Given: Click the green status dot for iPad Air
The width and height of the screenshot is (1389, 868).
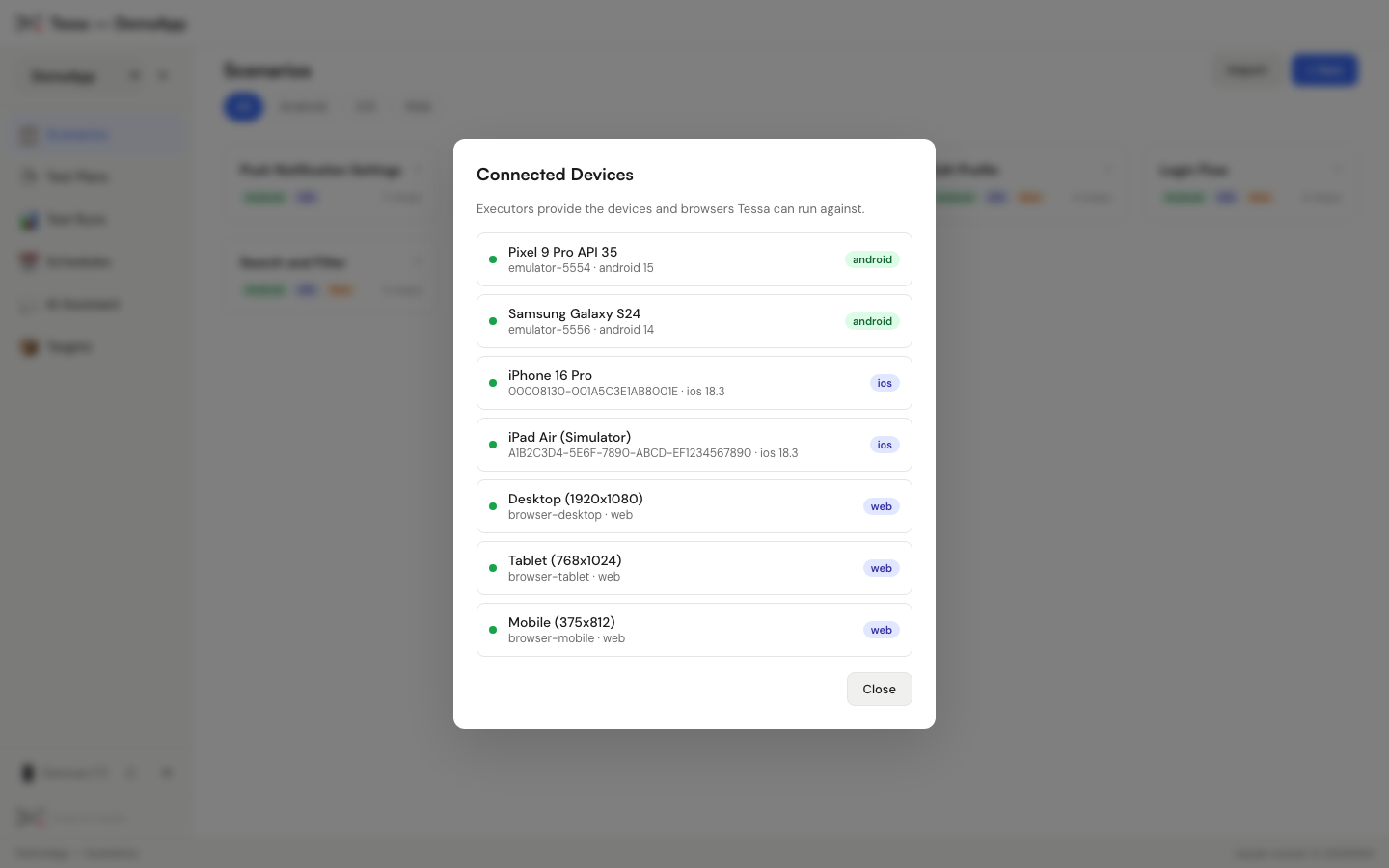Looking at the screenshot, I should tap(493, 445).
